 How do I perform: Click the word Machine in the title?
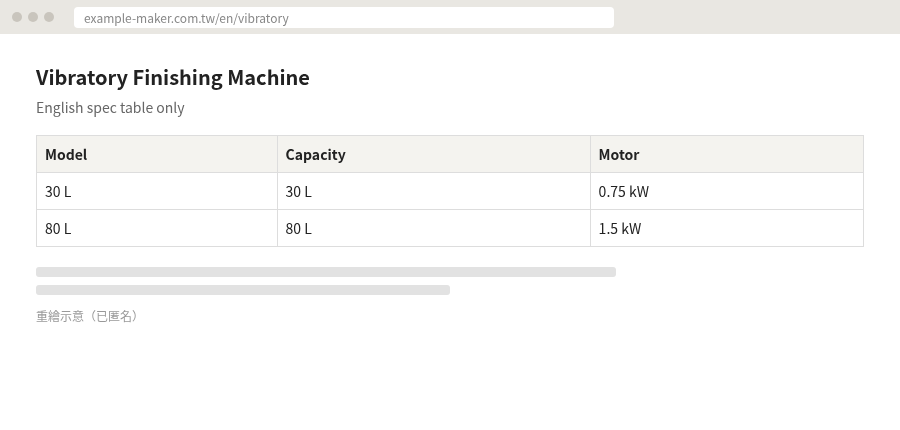click(x=269, y=78)
